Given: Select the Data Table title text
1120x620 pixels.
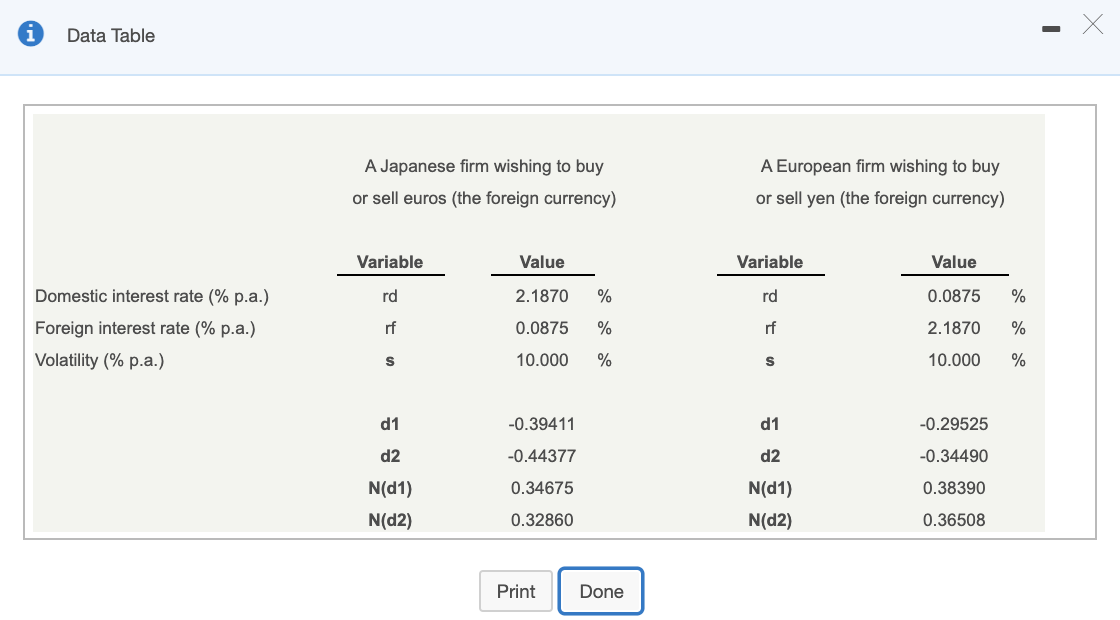Looking at the screenshot, I should (x=109, y=35).
